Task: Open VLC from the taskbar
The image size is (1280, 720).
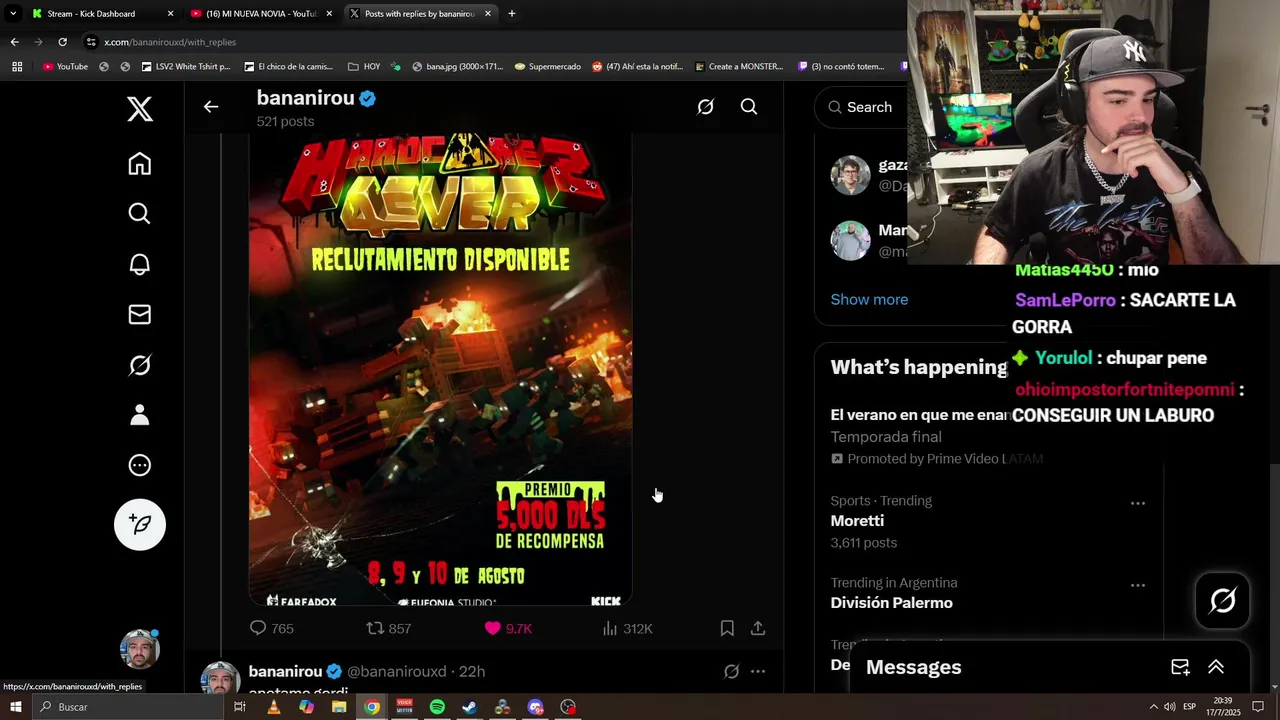Action: pos(273,707)
